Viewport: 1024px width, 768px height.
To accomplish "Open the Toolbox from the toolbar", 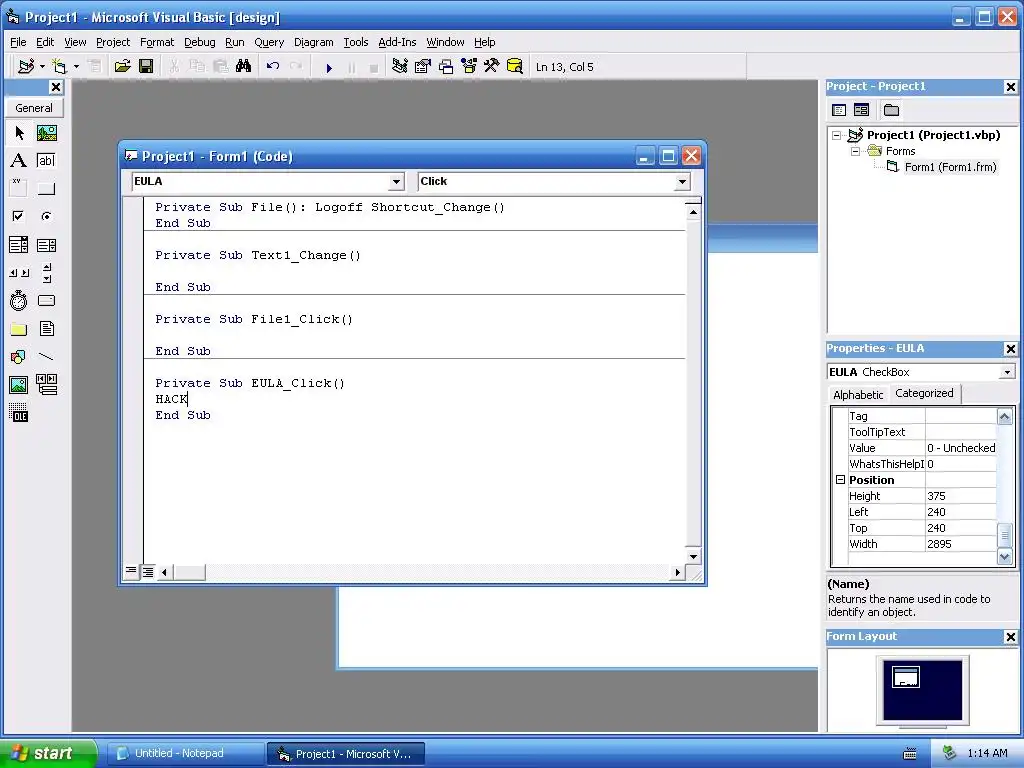I will (x=492, y=66).
